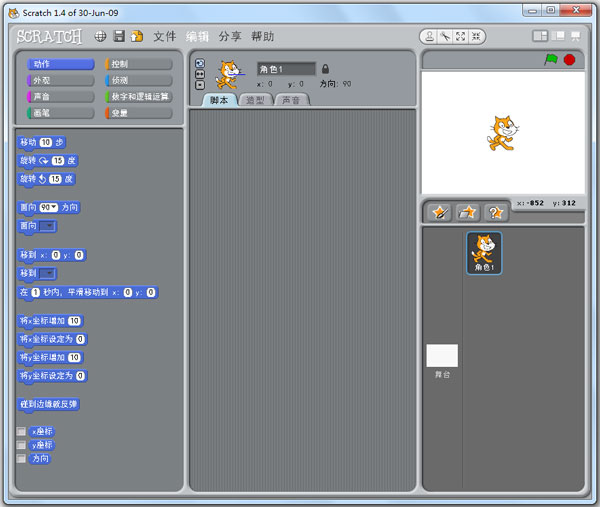Screen dimensions: 600x507
Task: Switch to the 造型 tab
Action: coord(256,100)
